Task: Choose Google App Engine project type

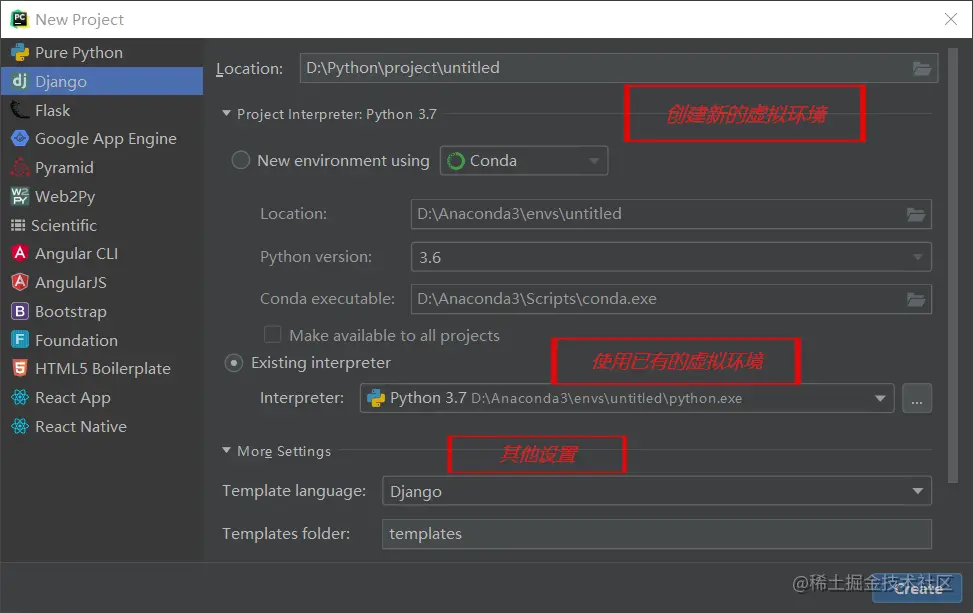Action: pos(102,138)
